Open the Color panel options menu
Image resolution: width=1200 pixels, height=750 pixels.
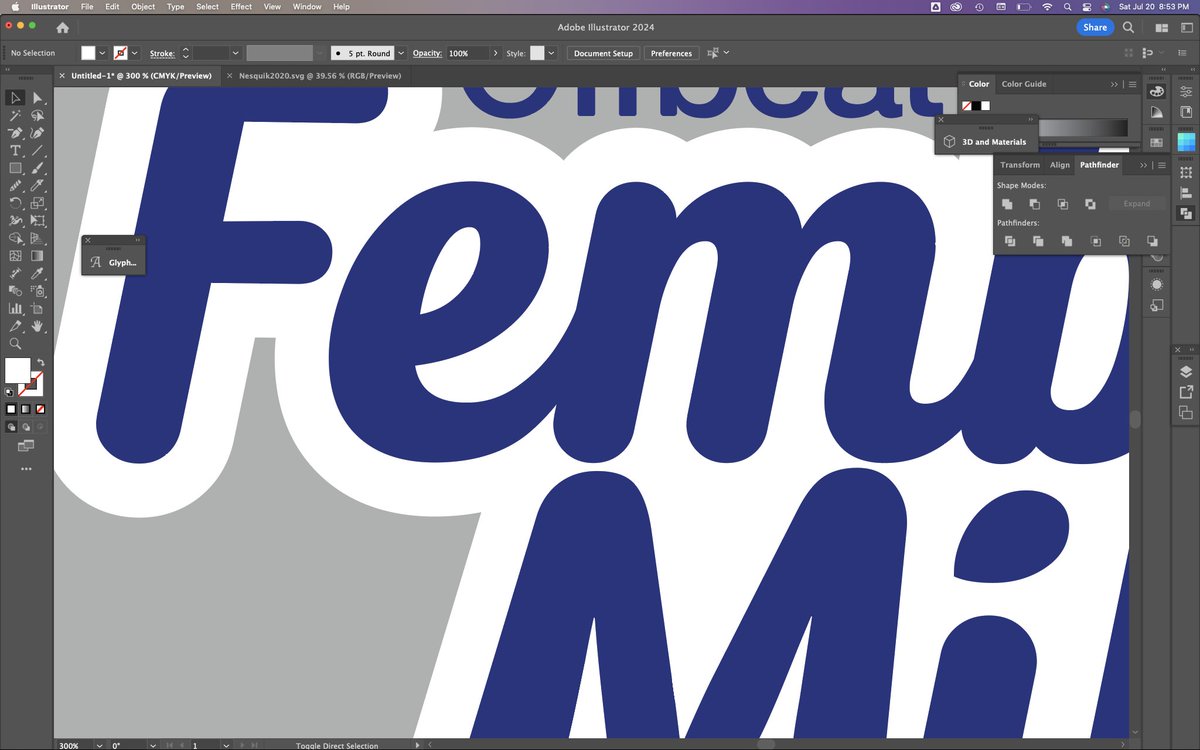1132,84
